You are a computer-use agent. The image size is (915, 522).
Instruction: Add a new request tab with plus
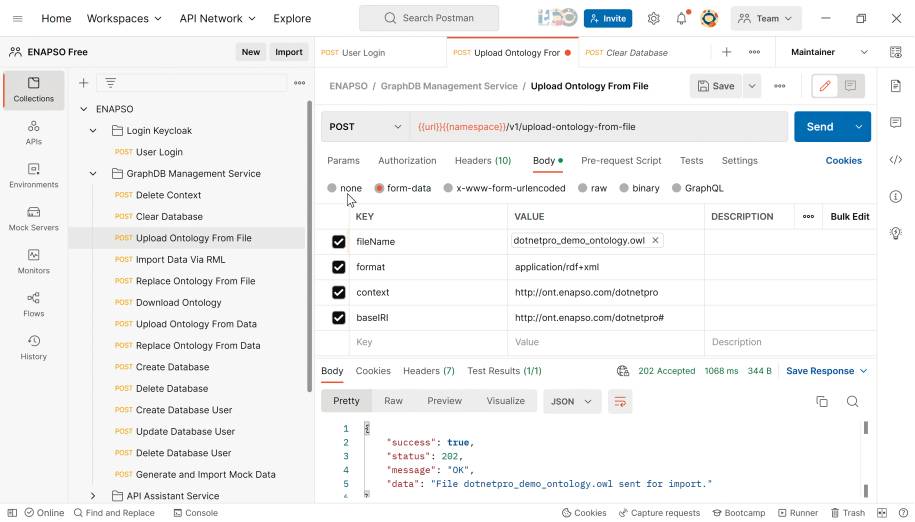point(727,52)
